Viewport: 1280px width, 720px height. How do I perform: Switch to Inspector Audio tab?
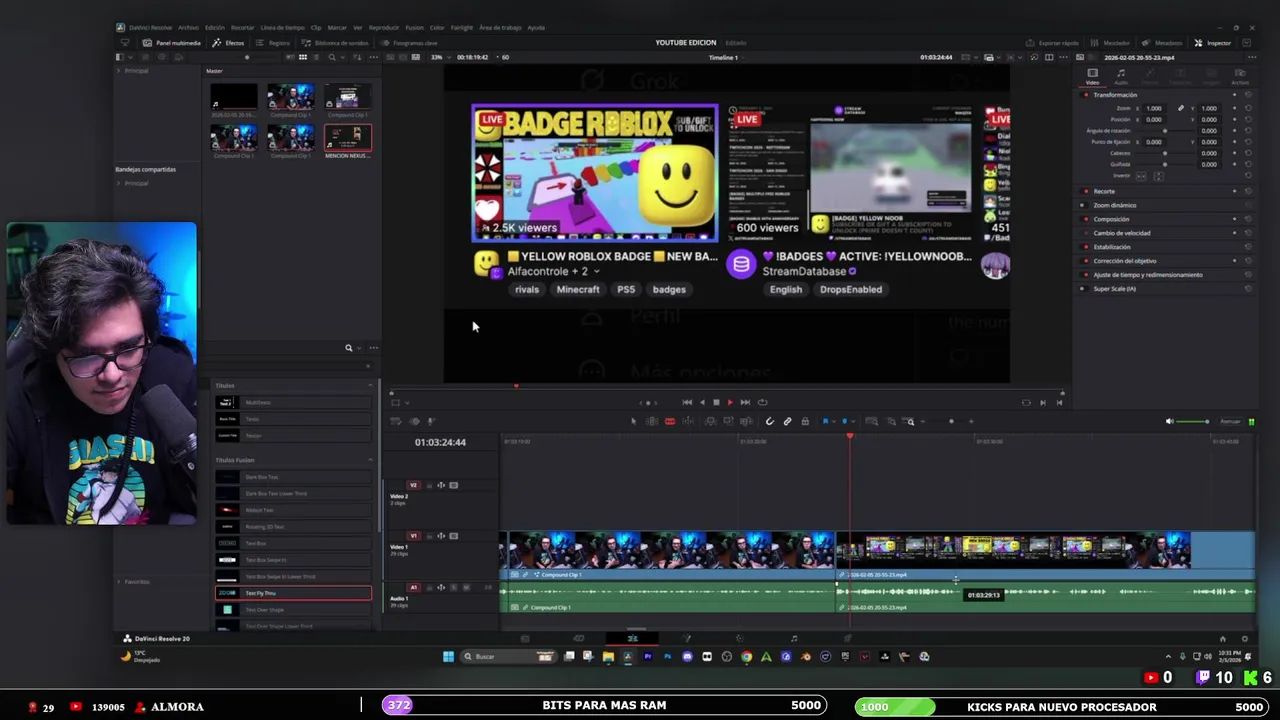[x=1121, y=76]
